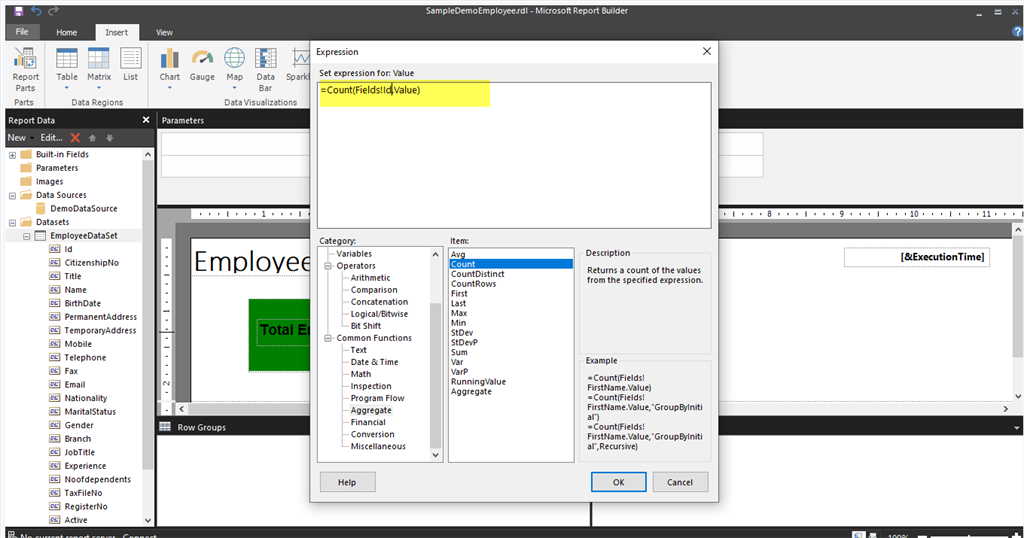The height and width of the screenshot is (538, 1024).
Task: Collapse the Operators category
Action: click(328, 266)
